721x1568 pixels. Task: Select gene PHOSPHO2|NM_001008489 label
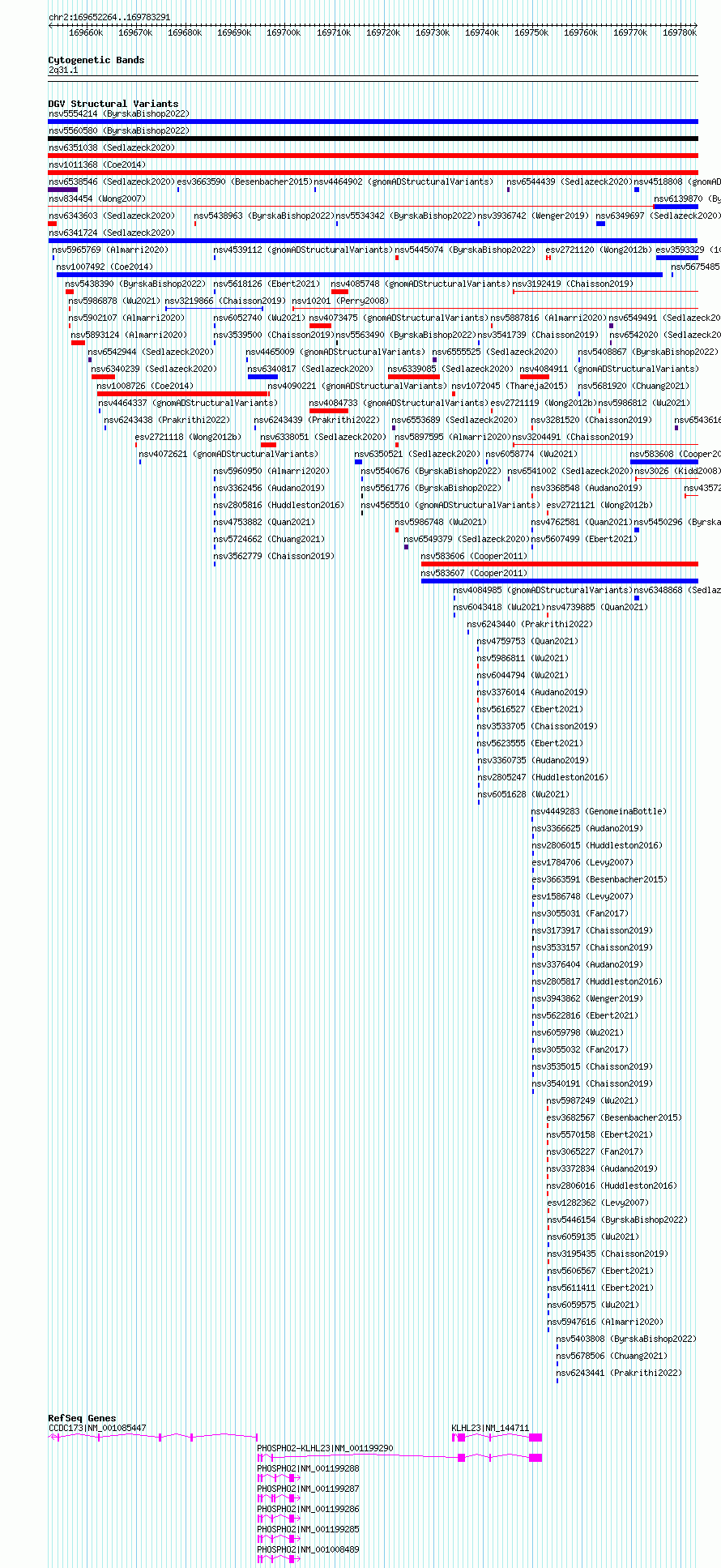click(308, 1549)
